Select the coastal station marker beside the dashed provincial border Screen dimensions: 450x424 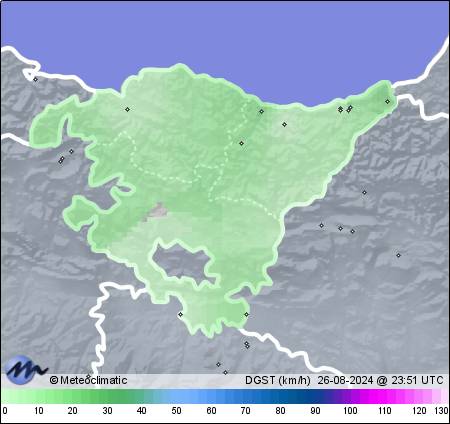tap(262, 111)
